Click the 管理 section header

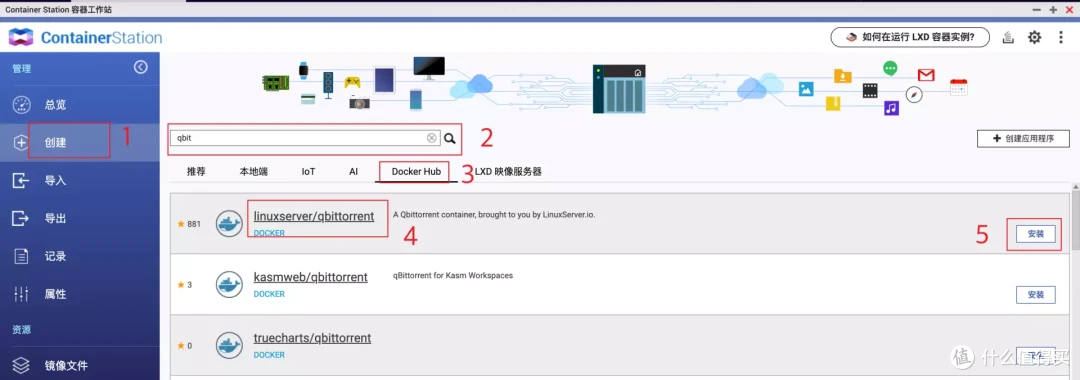click(21, 69)
